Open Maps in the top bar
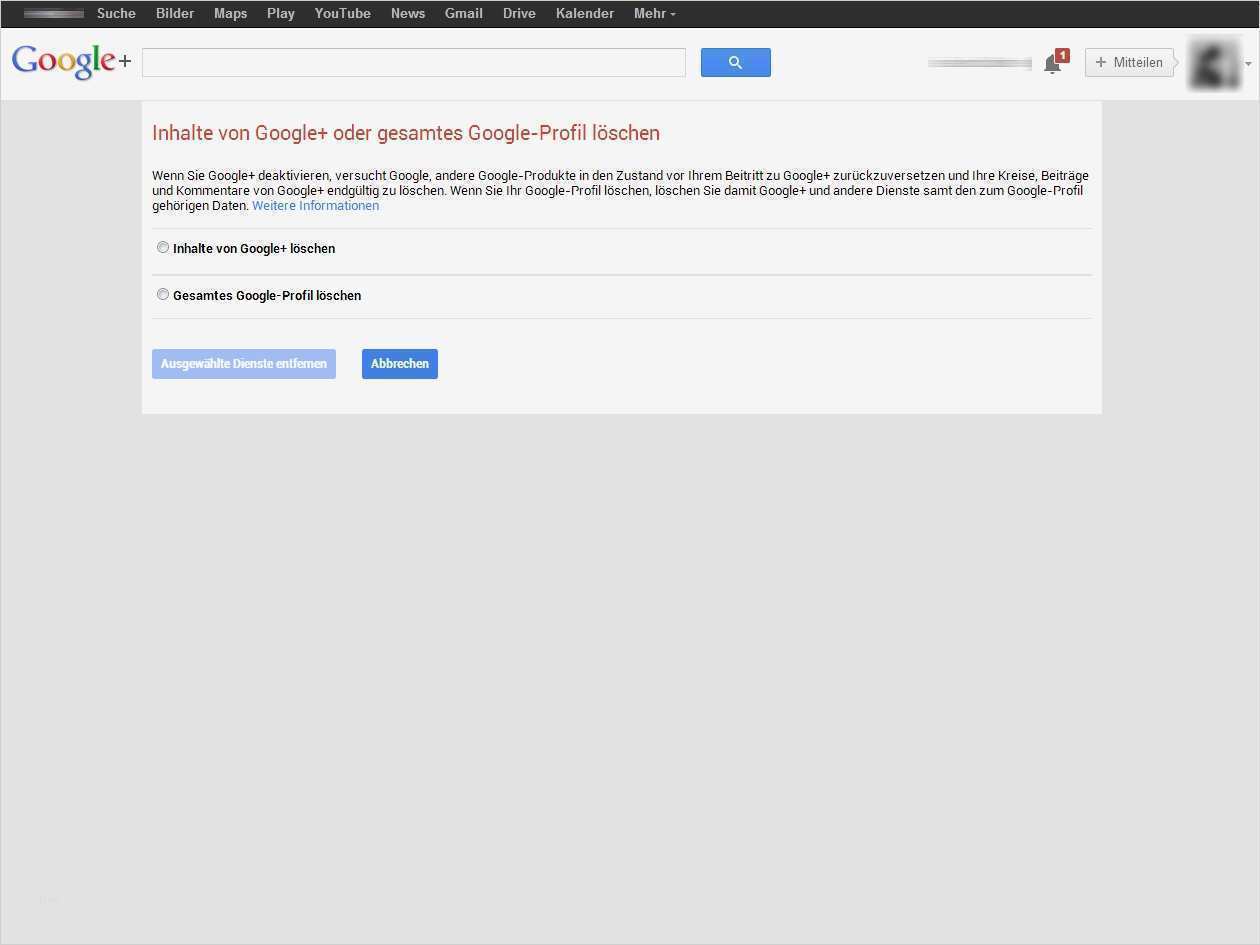The height and width of the screenshot is (945, 1260). pyautogui.click(x=230, y=14)
